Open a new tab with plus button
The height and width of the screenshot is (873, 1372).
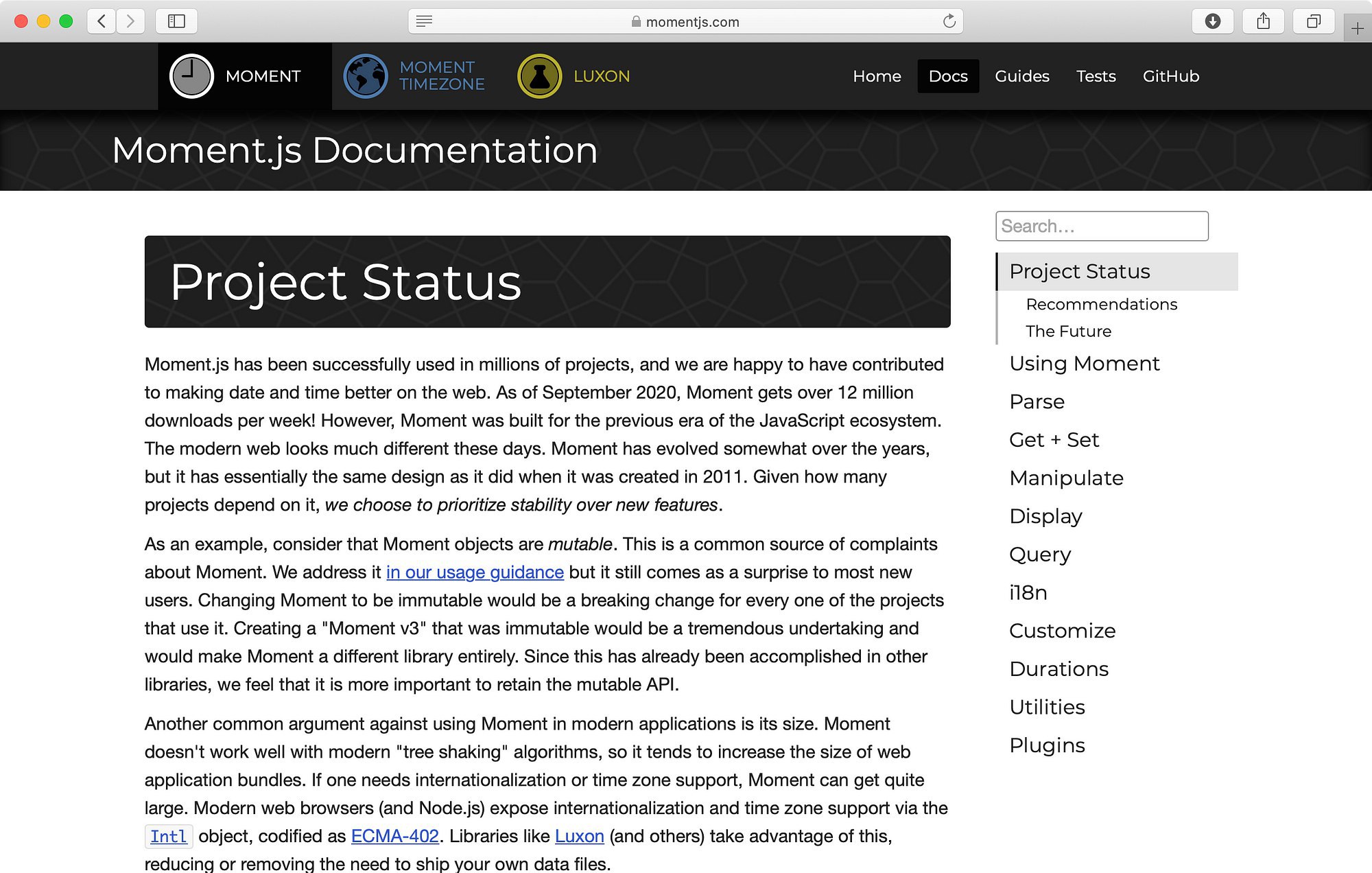tap(1357, 29)
